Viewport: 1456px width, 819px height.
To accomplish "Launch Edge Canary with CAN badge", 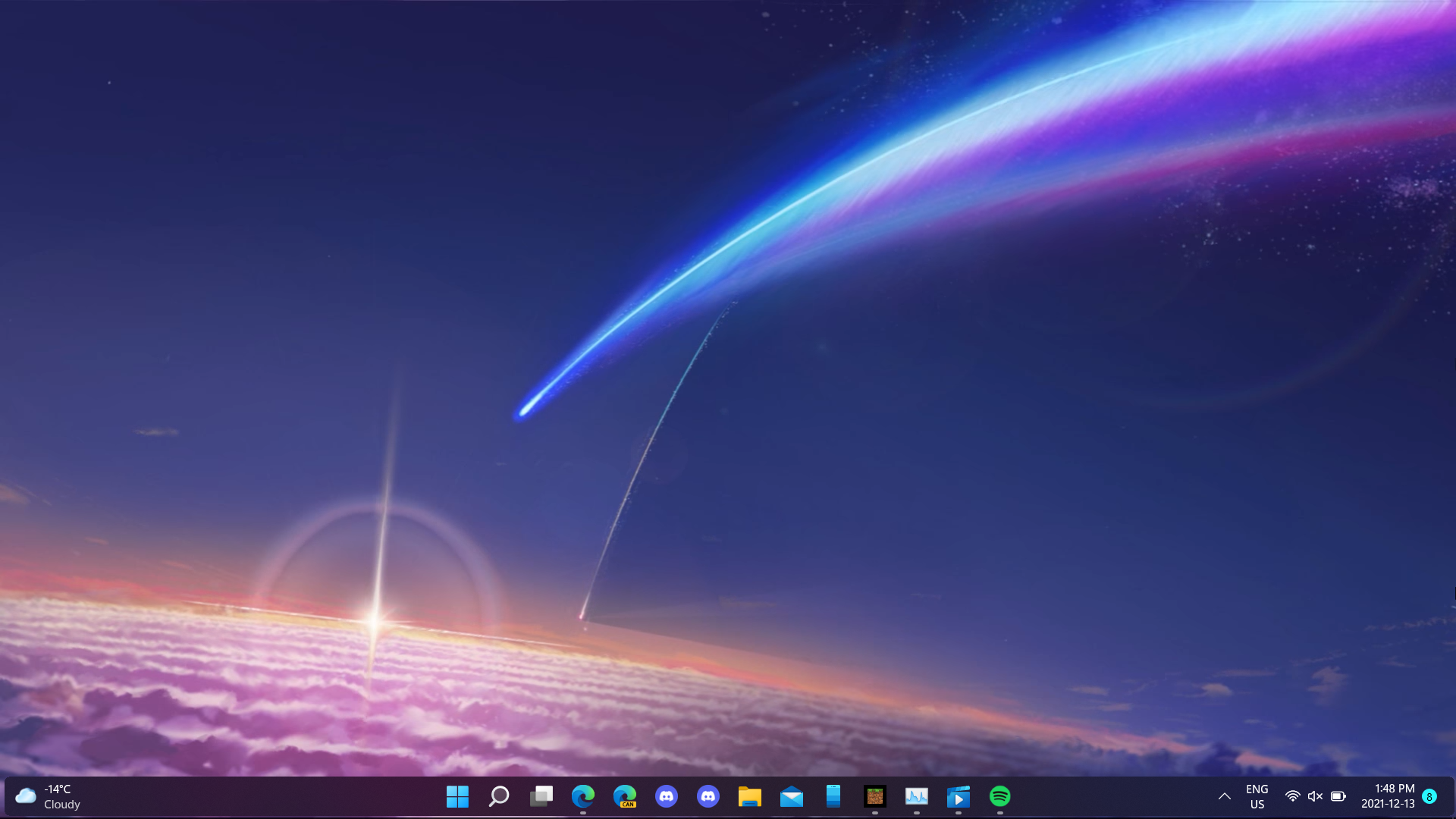I will point(624,796).
